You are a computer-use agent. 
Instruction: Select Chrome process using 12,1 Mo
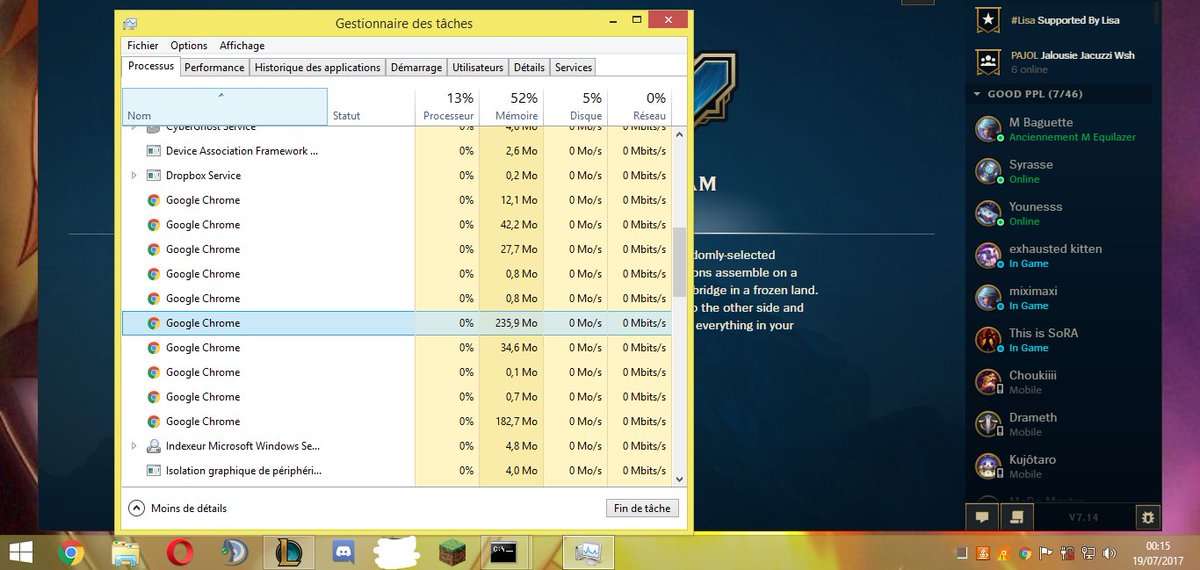pyautogui.click(x=396, y=200)
